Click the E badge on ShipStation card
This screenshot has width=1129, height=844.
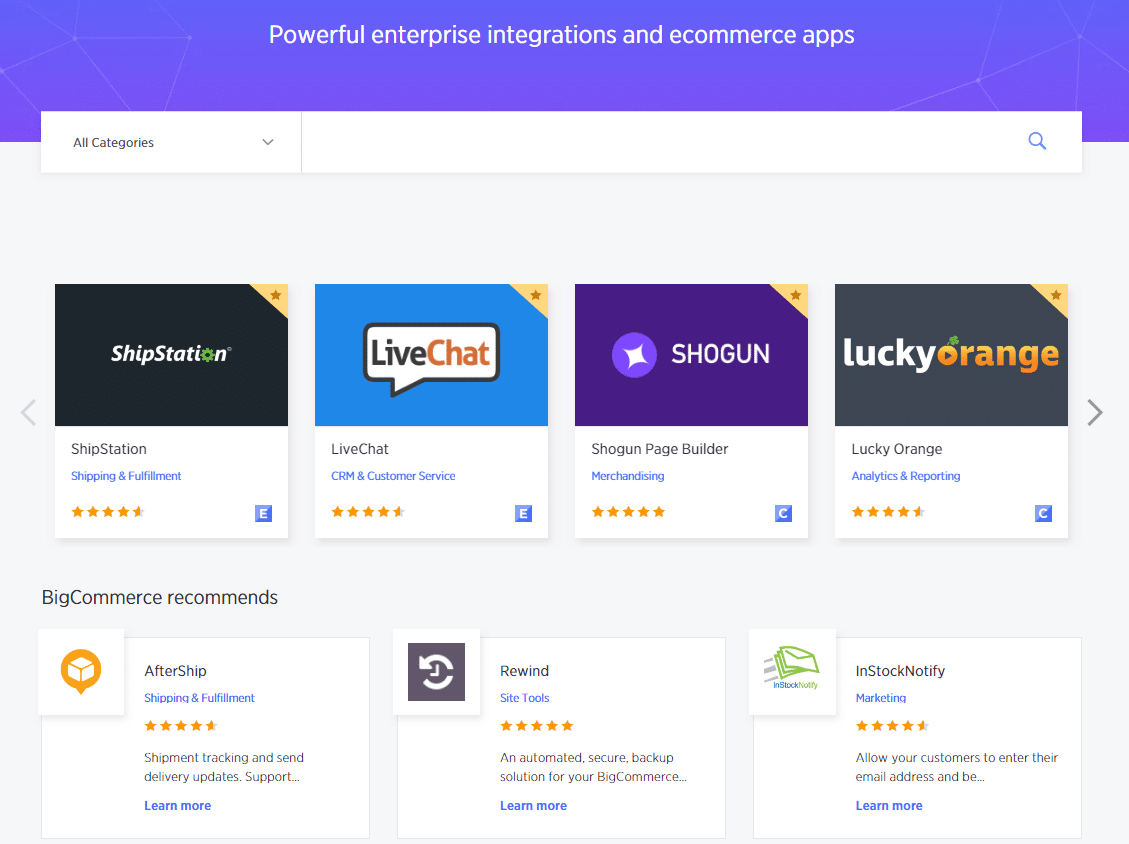click(263, 514)
